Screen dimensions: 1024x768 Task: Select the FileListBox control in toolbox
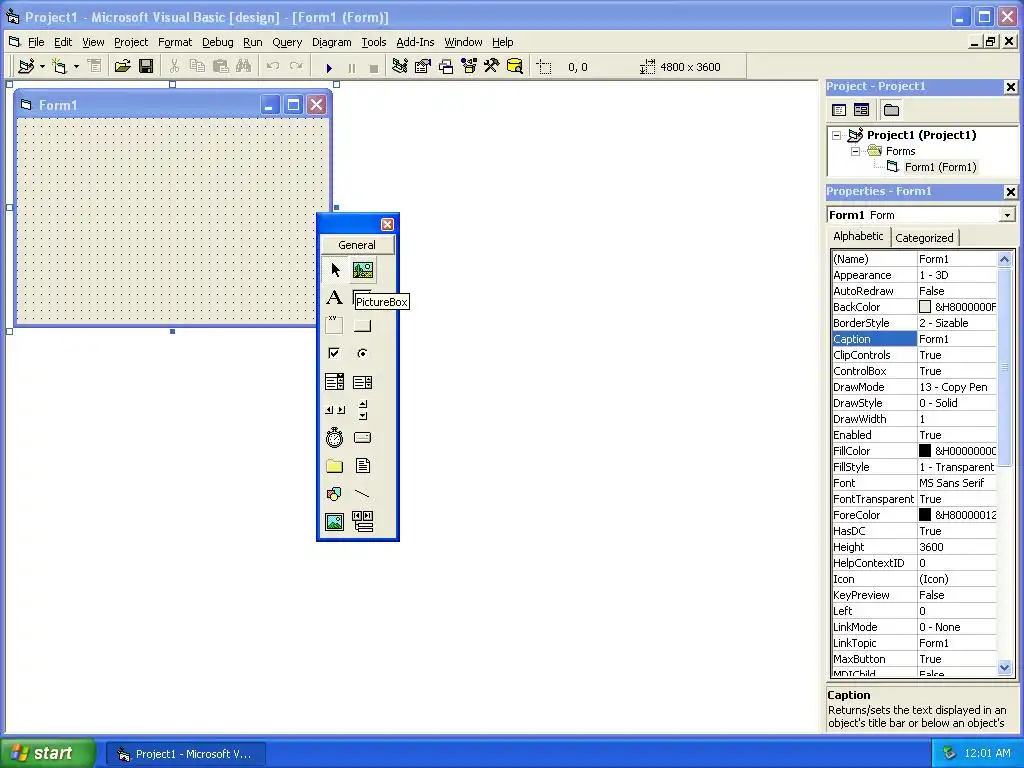pyautogui.click(x=362, y=466)
